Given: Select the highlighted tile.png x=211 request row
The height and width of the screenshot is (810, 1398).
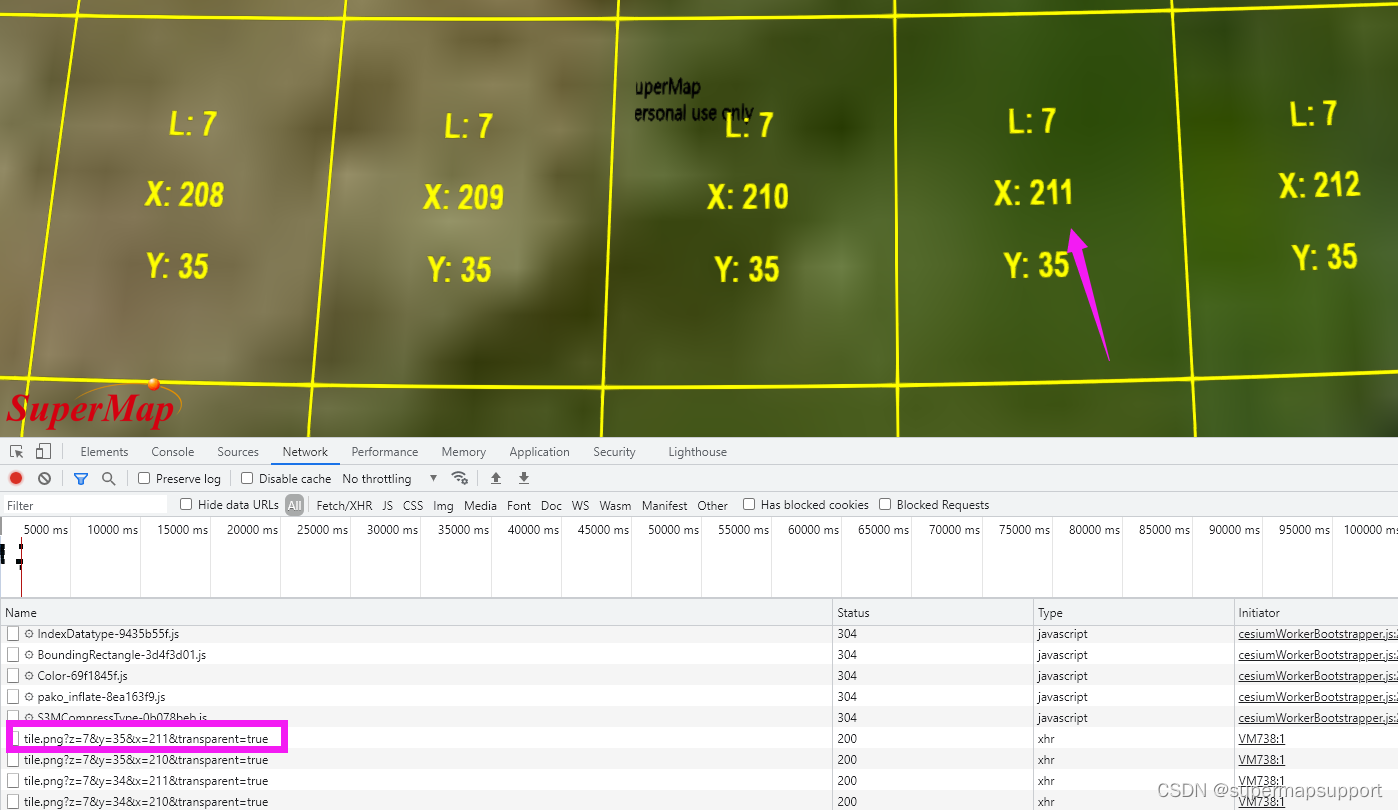Looking at the screenshot, I should click(x=145, y=738).
